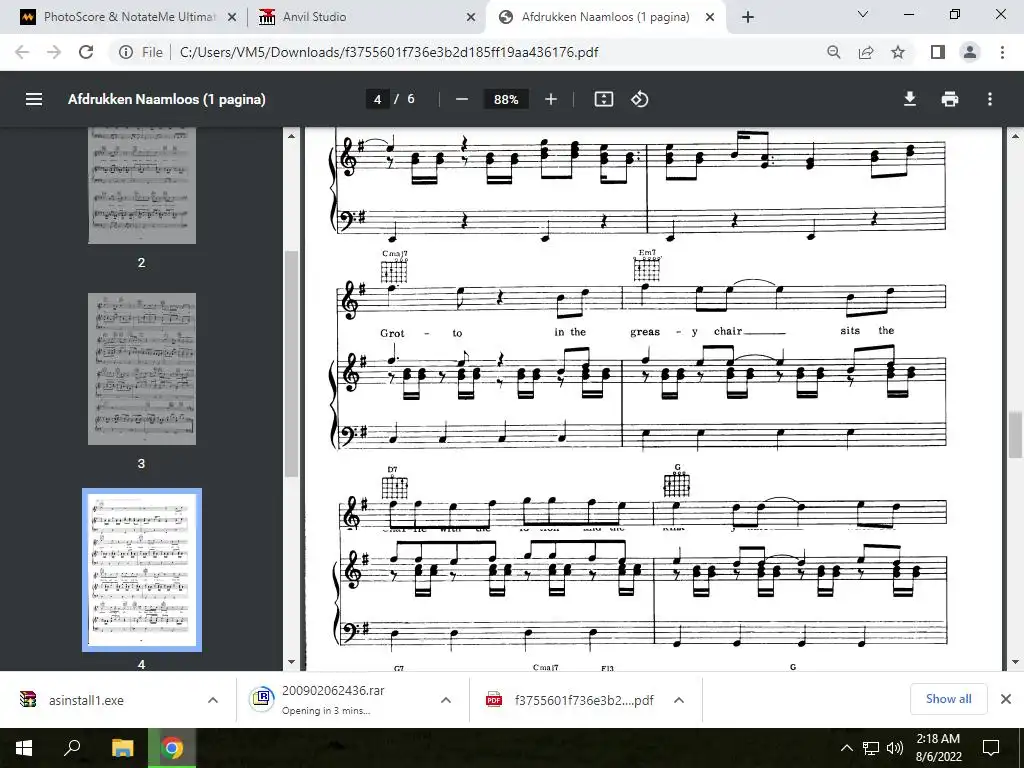Image resolution: width=1024 pixels, height=768 pixels.
Task: View site information icon next to File
Action: [125, 52]
